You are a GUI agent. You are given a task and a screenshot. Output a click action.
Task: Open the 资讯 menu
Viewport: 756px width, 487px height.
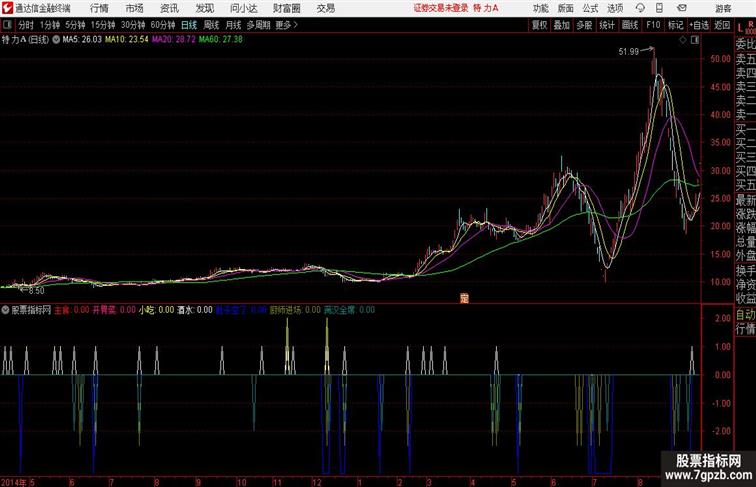pos(169,8)
